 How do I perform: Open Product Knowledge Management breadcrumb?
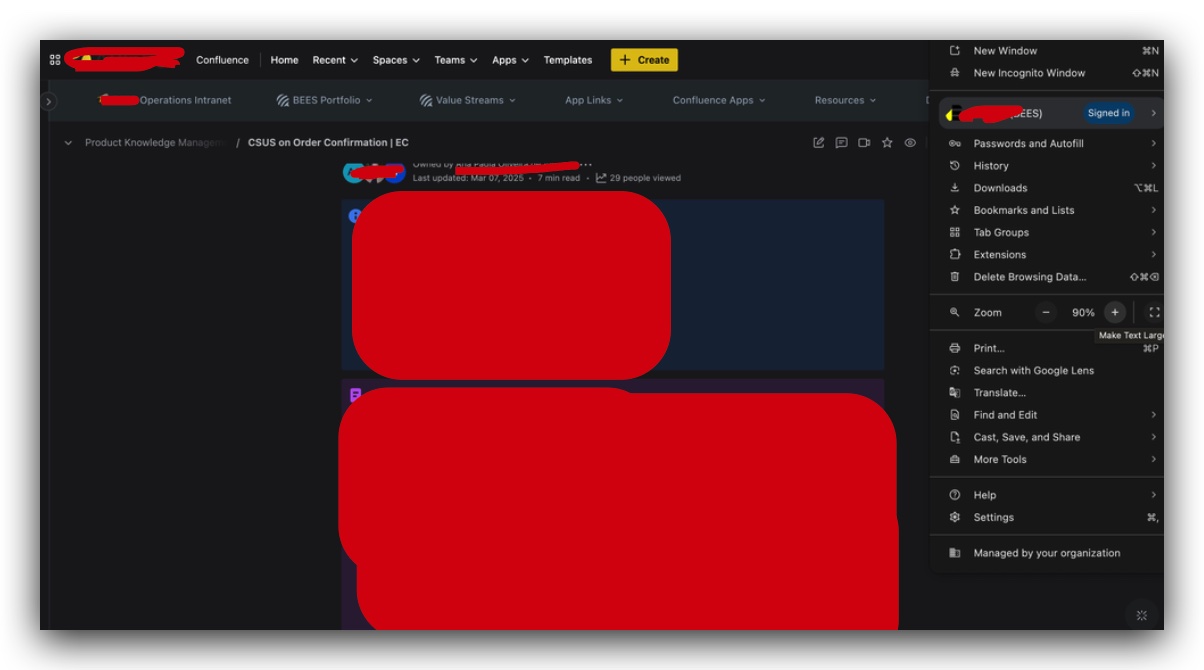[x=154, y=143]
